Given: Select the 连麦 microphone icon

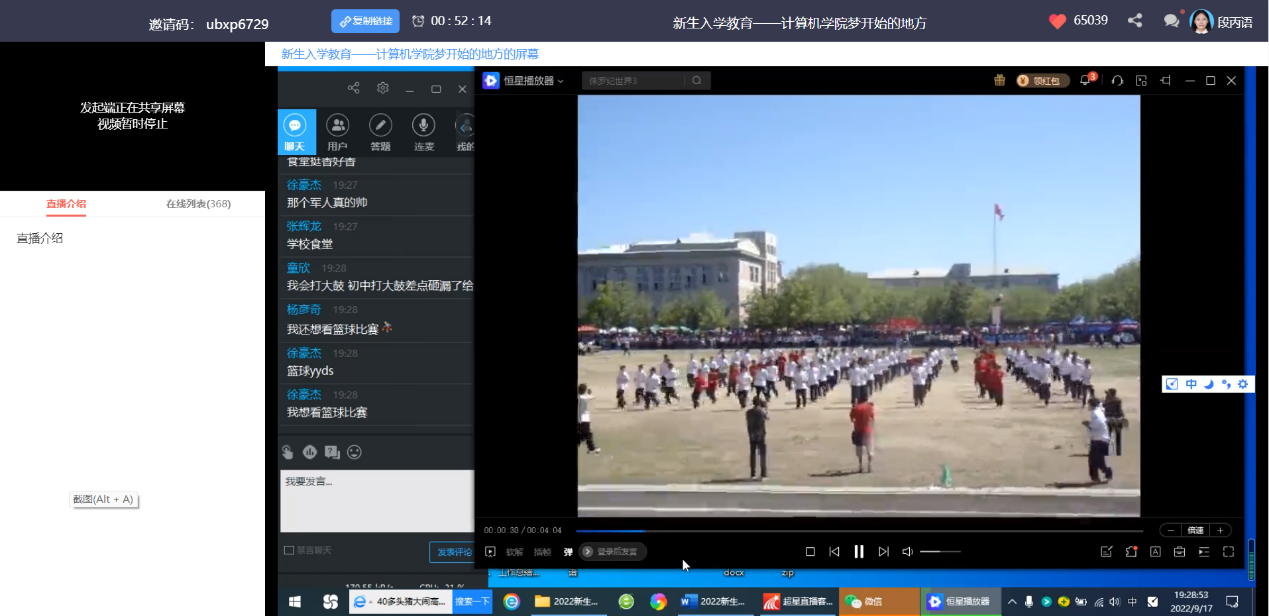Looking at the screenshot, I should [x=423, y=130].
